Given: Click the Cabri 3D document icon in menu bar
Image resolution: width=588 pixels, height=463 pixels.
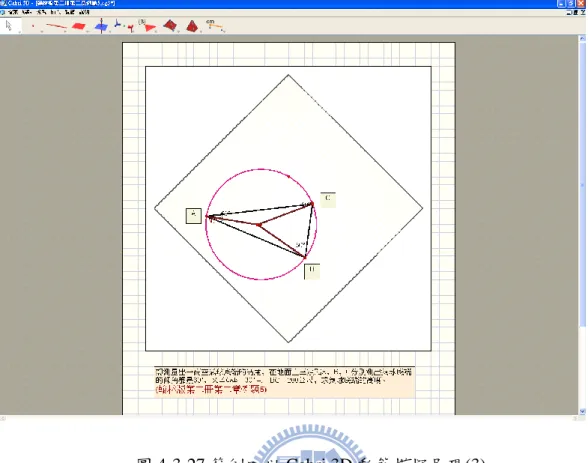Looking at the screenshot, I should click(x=3, y=12).
